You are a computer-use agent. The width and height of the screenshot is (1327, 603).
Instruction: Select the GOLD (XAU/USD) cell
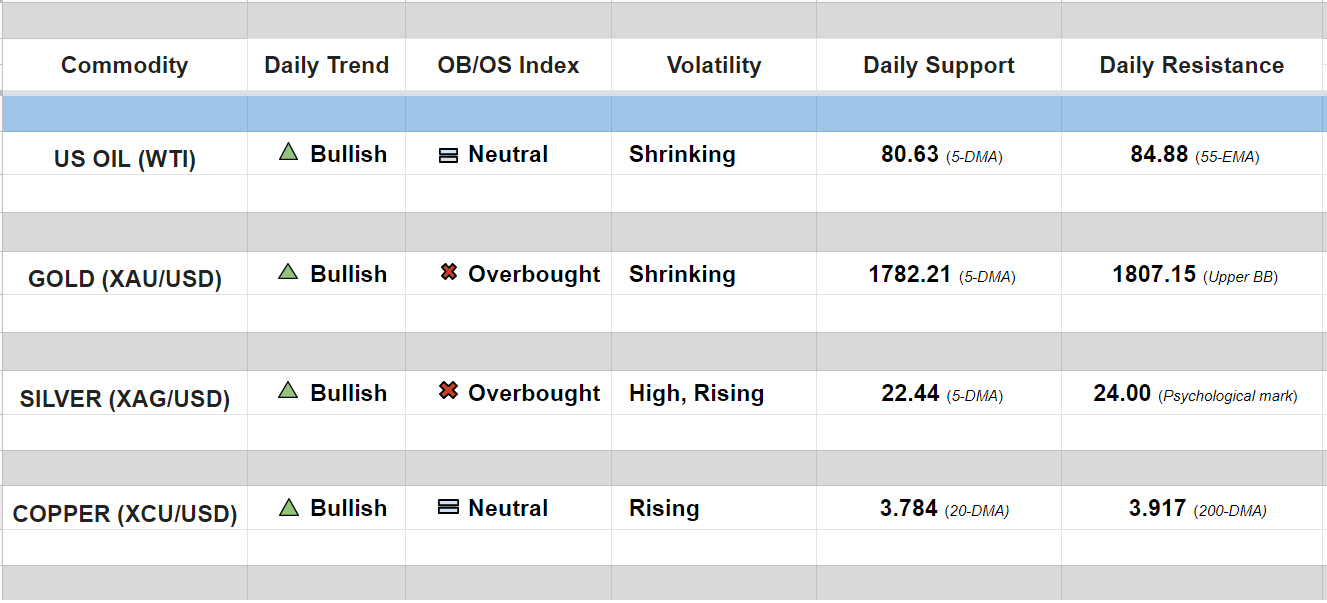point(125,279)
